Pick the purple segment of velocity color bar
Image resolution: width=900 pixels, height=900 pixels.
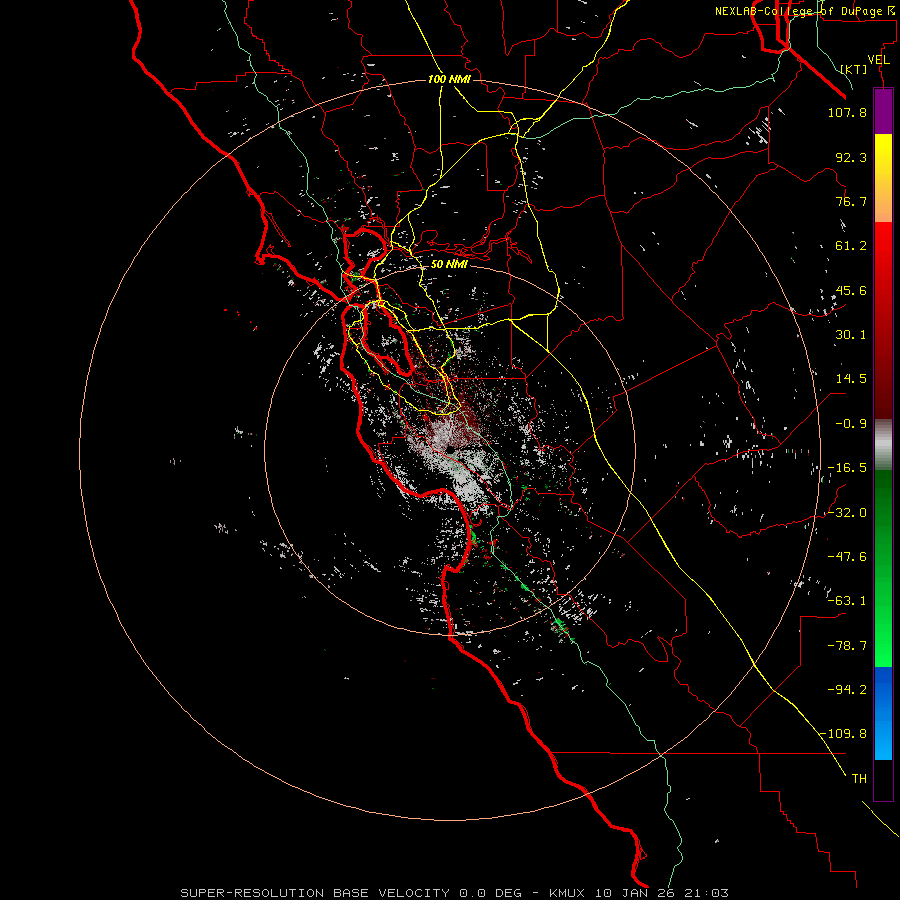coord(883,112)
